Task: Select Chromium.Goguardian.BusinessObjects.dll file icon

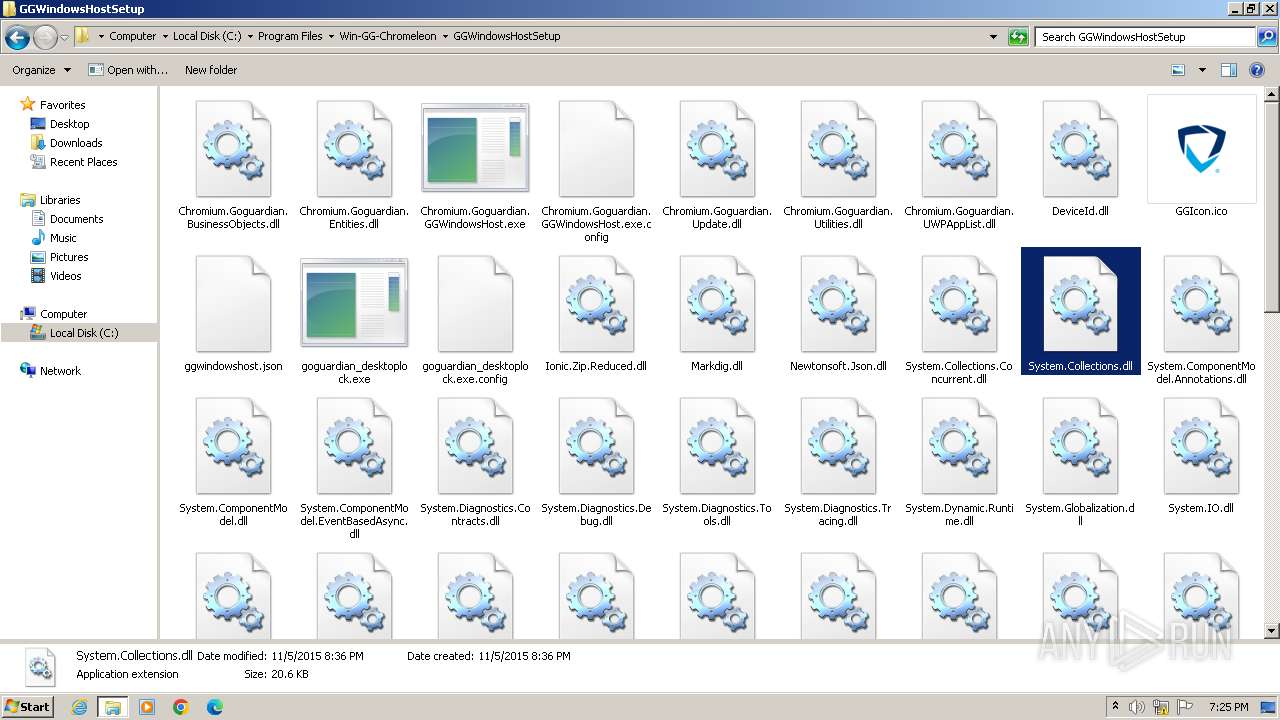Action: coord(233,149)
